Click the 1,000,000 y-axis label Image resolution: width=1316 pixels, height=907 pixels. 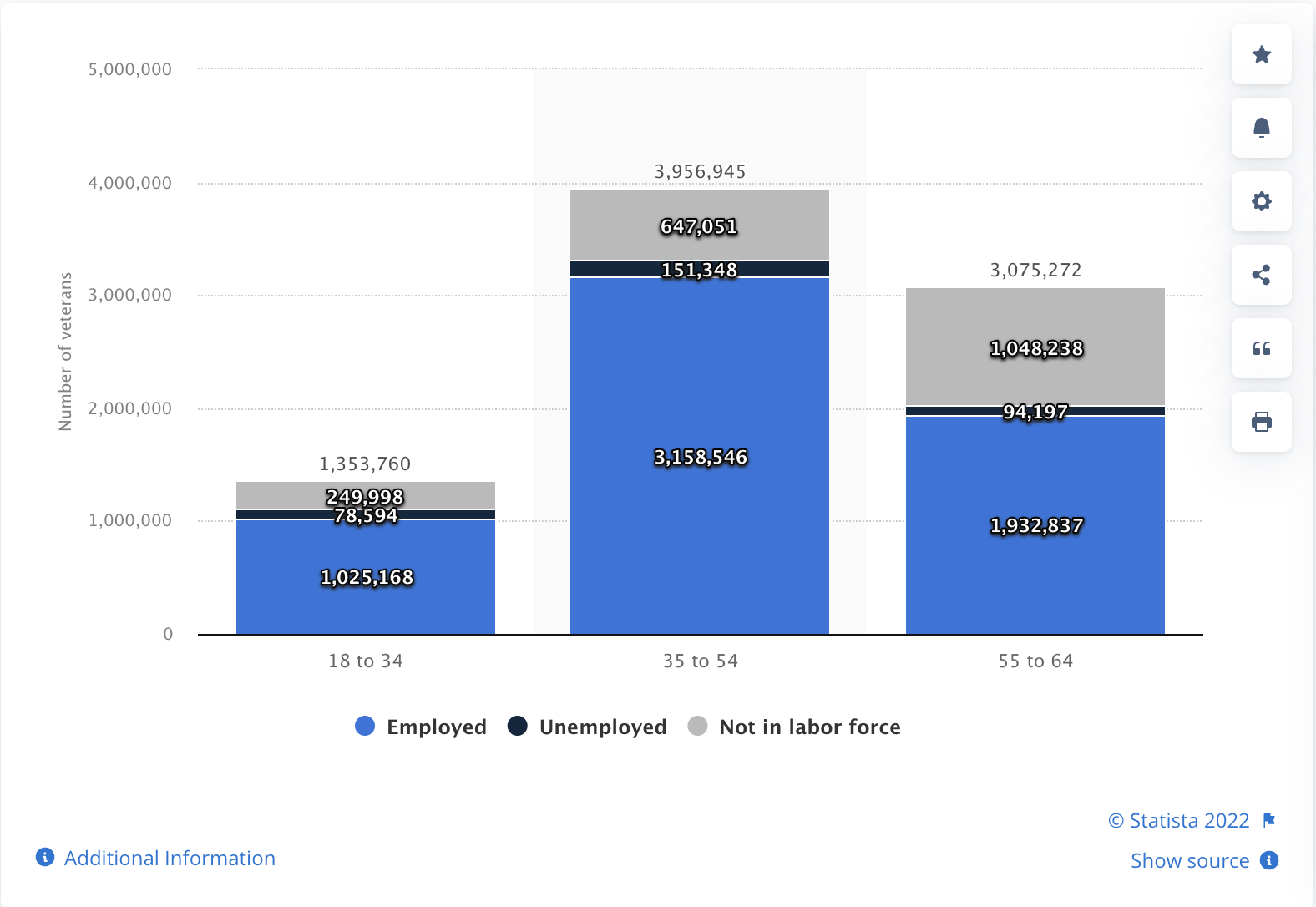coord(130,520)
